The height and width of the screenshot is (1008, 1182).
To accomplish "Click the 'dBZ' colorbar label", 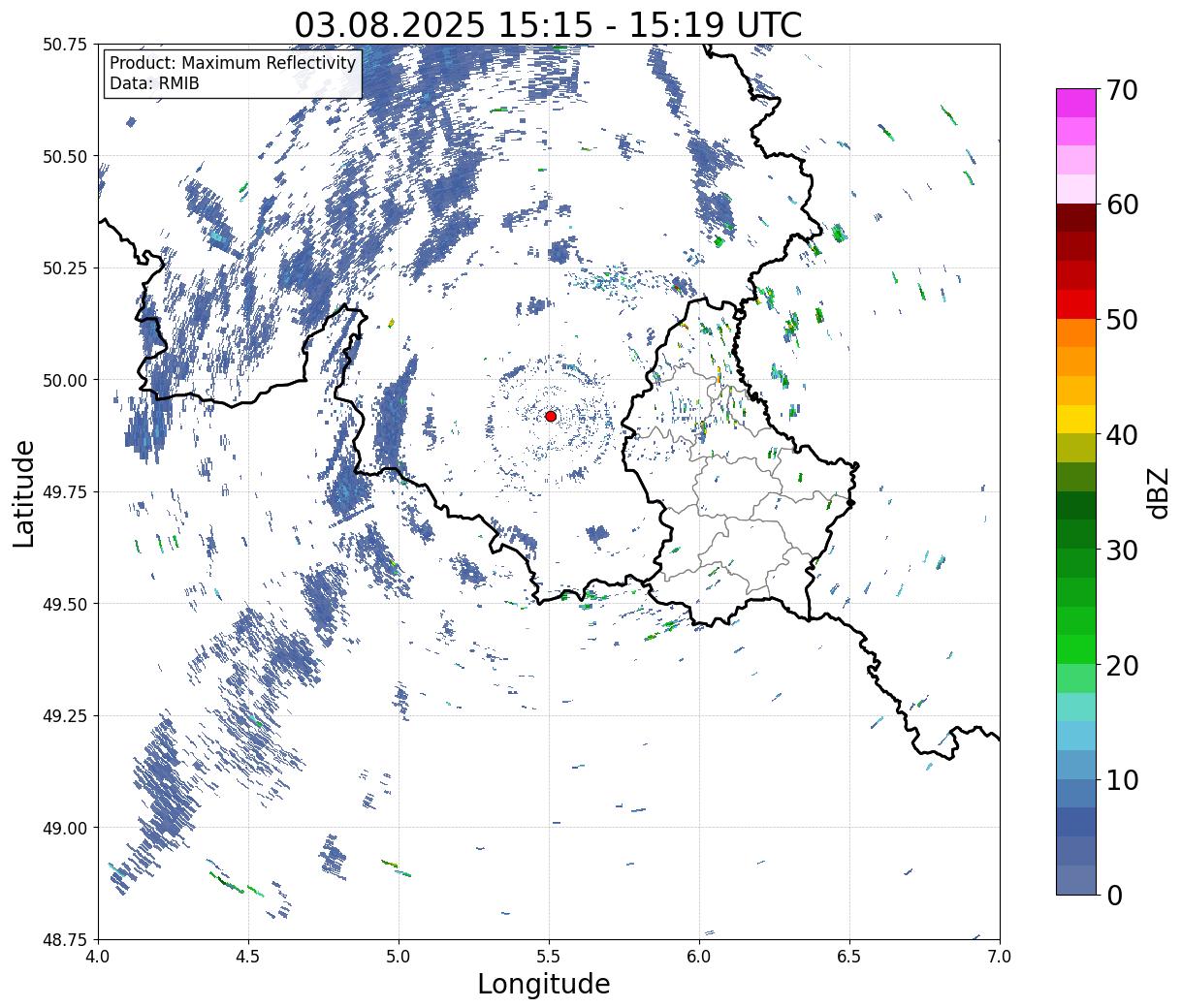I will pos(1158,491).
